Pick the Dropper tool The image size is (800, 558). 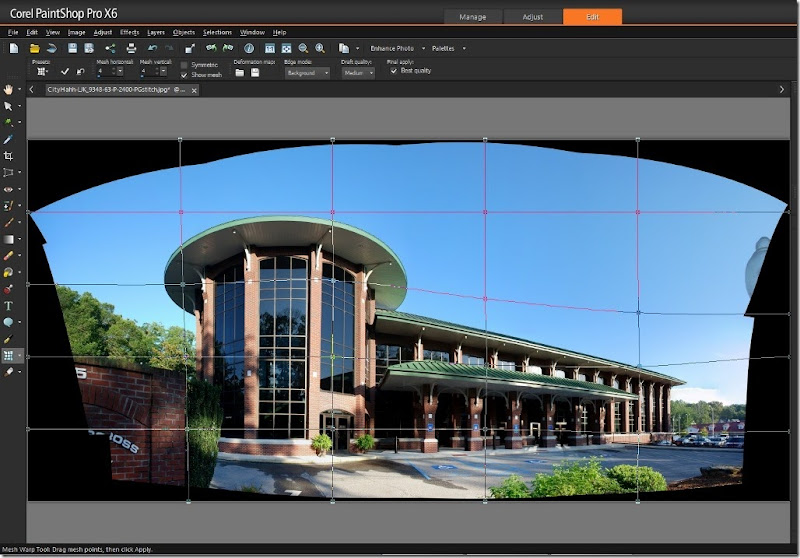click(x=9, y=139)
